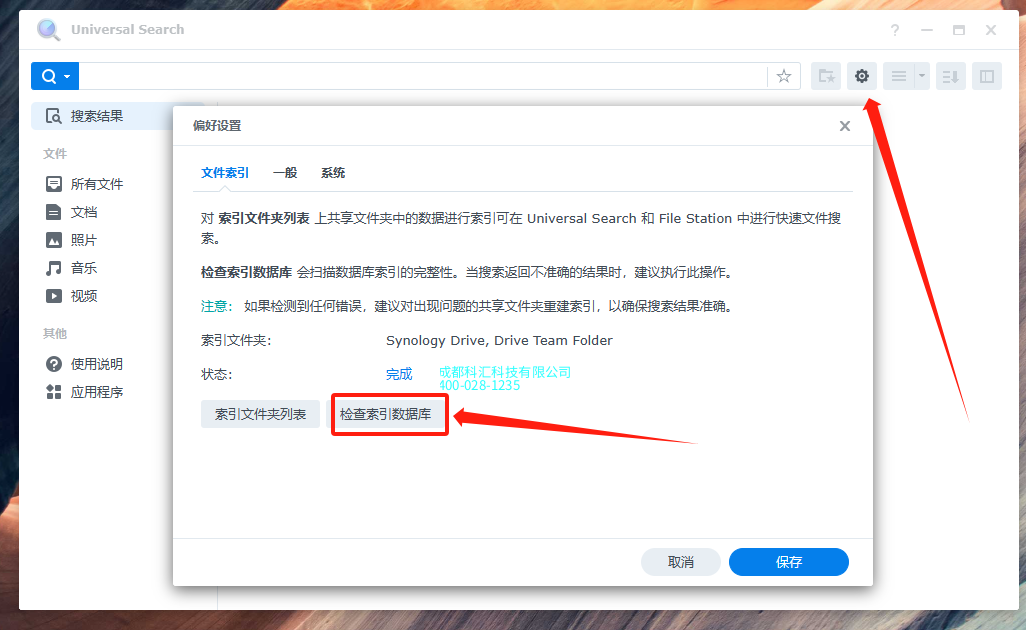Click the Universal Search app logo icon
The image size is (1026, 630).
click(x=48, y=30)
